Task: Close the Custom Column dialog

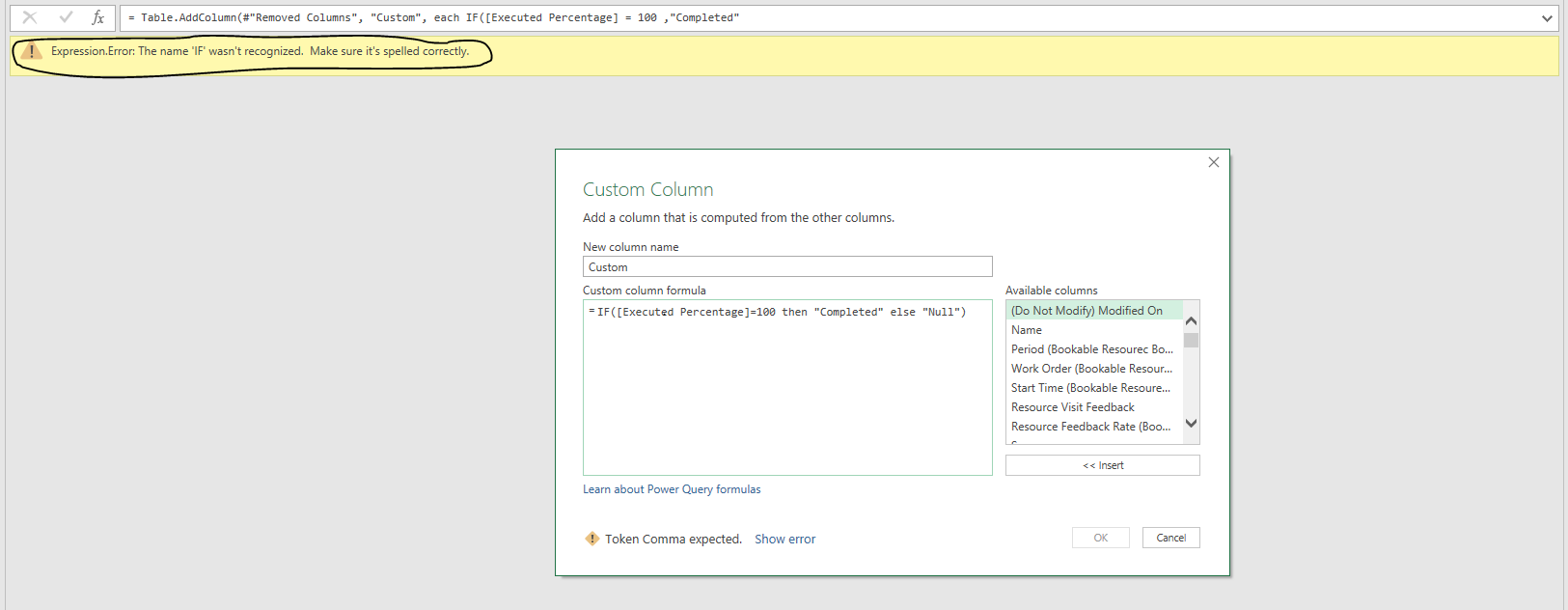Action: click(1214, 162)
